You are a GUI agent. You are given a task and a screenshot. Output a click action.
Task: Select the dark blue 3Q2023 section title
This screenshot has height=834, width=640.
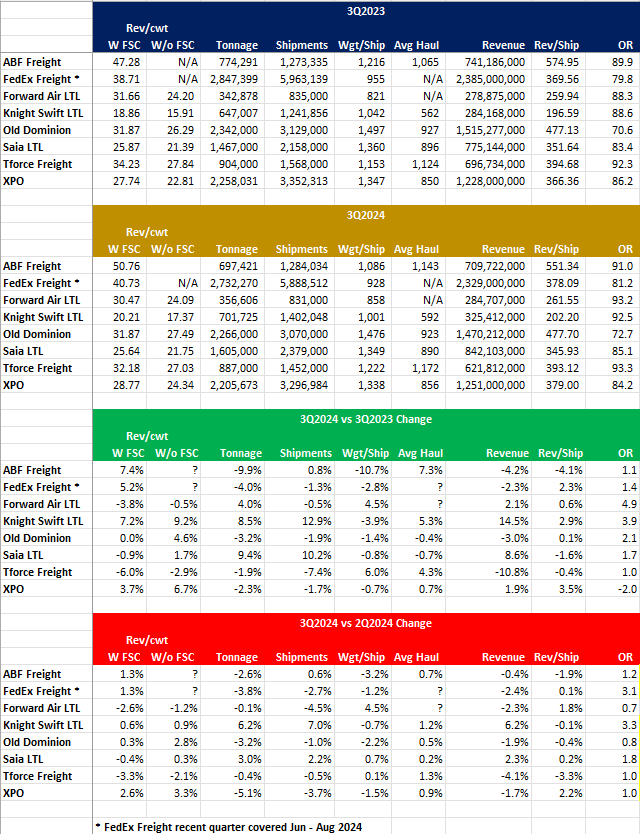point(365,11)
